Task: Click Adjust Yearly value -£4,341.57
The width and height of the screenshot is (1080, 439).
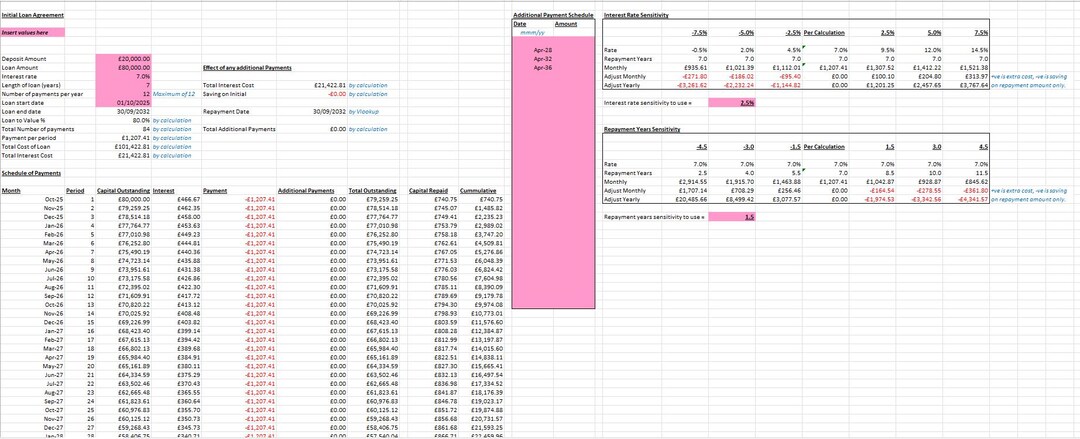Action: coord(972,199)
